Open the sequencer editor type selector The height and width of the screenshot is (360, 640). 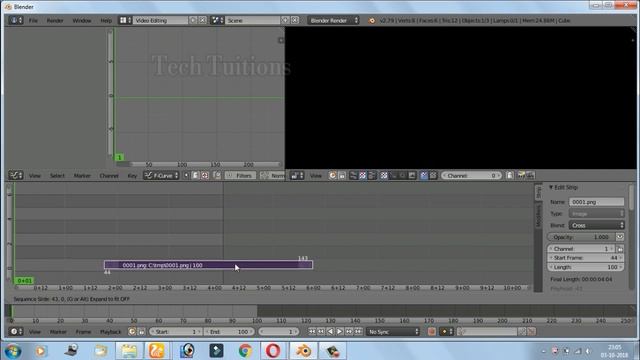[296, 176]
